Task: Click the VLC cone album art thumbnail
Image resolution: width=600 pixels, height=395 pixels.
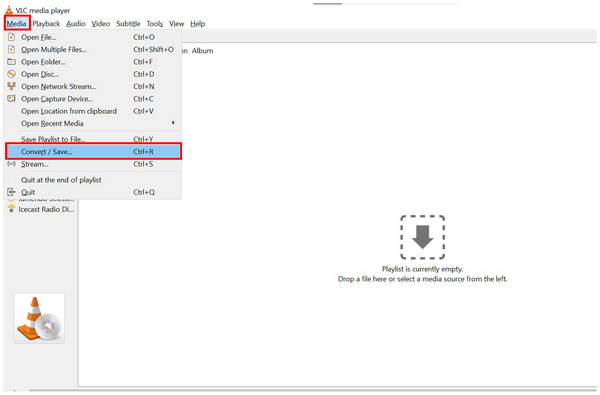Action: 39,318
